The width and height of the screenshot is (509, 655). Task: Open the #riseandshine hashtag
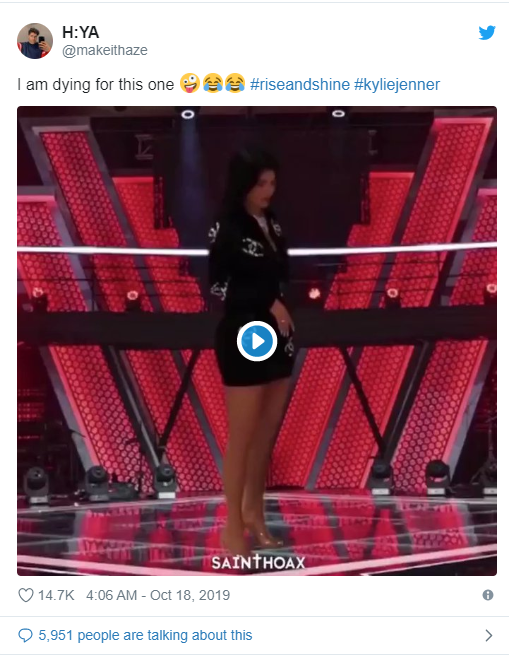pyautogui.click(x=300, y=84)
